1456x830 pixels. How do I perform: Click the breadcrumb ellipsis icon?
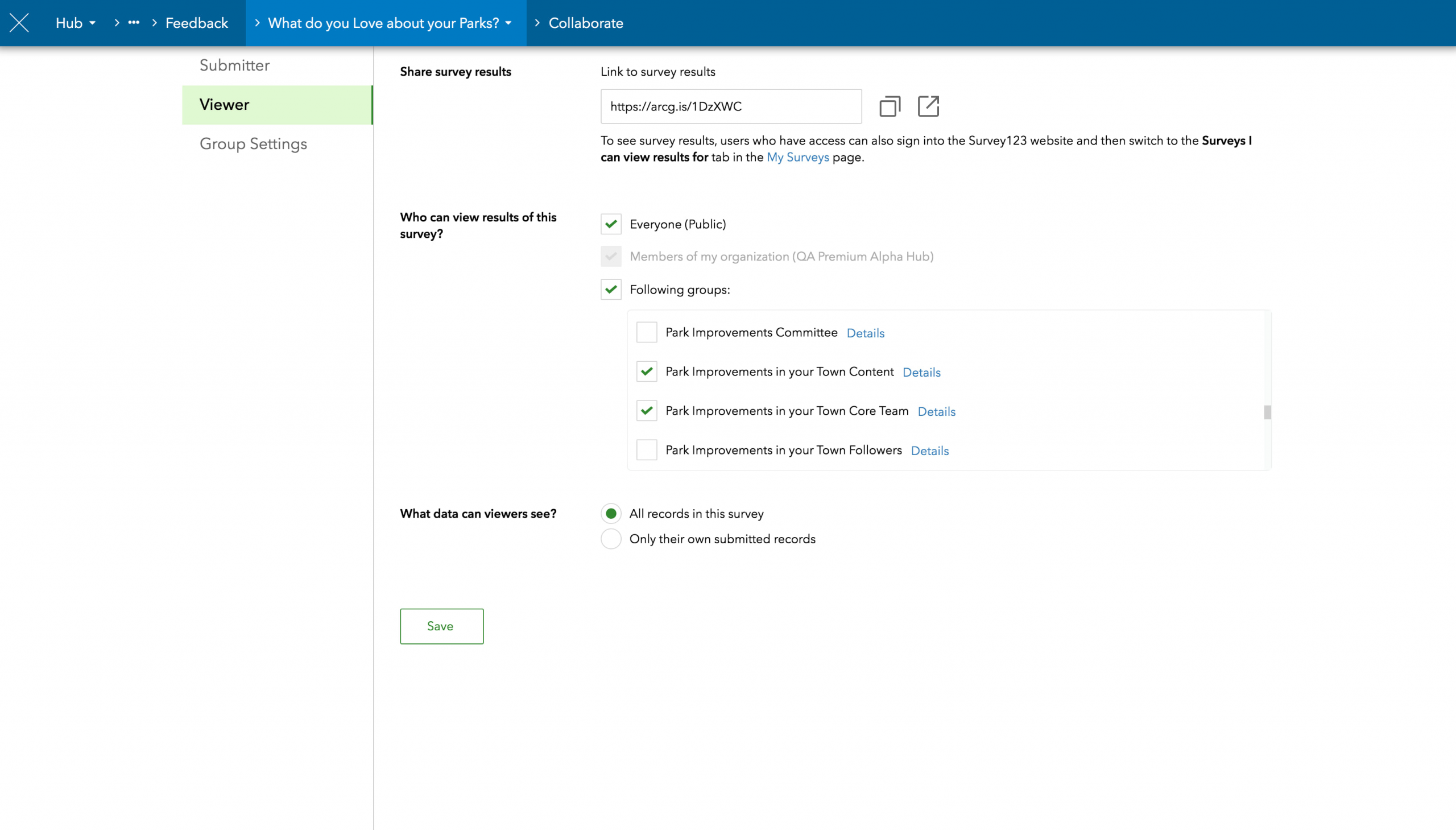point(133,23)
